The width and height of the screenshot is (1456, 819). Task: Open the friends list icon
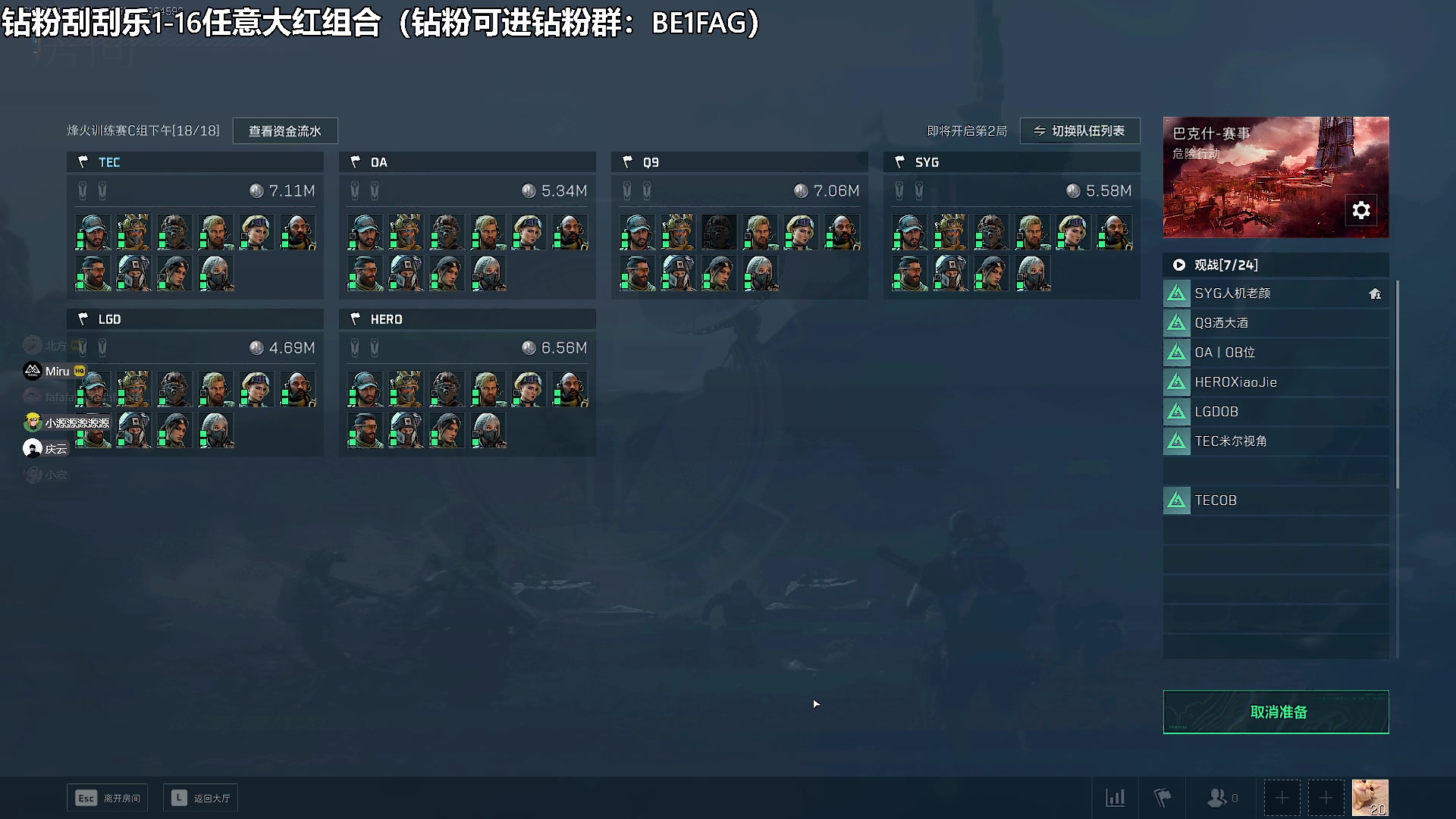[1222, 798]
